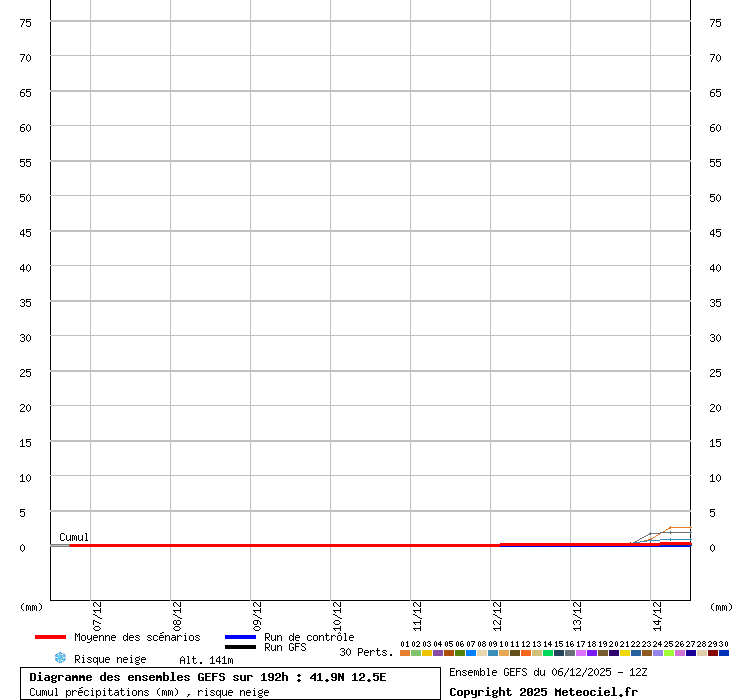
Task: Click the orange perturbation line end point
Action: coord(670,528)
